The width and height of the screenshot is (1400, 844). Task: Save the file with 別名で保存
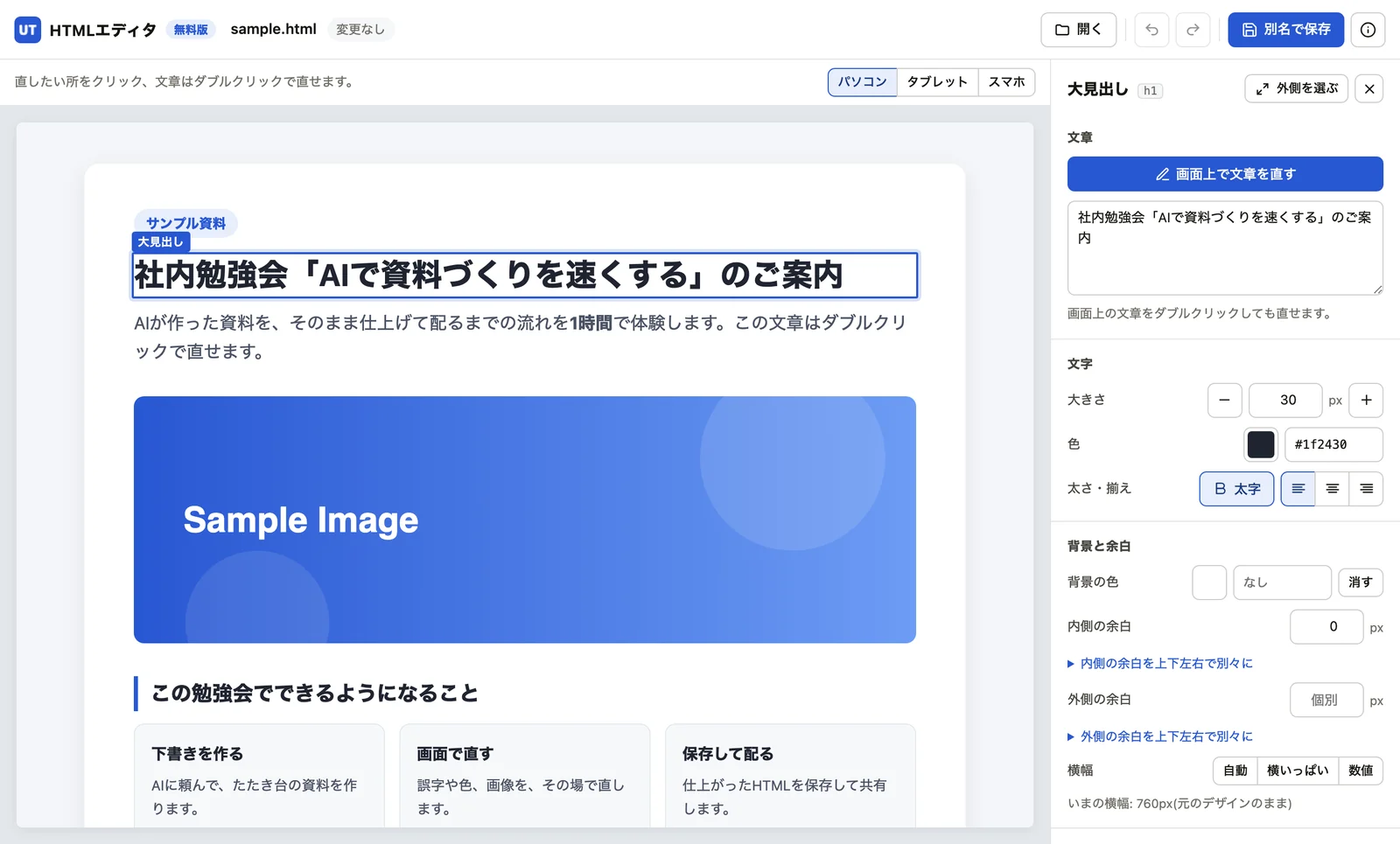(x=1285, y=30)
